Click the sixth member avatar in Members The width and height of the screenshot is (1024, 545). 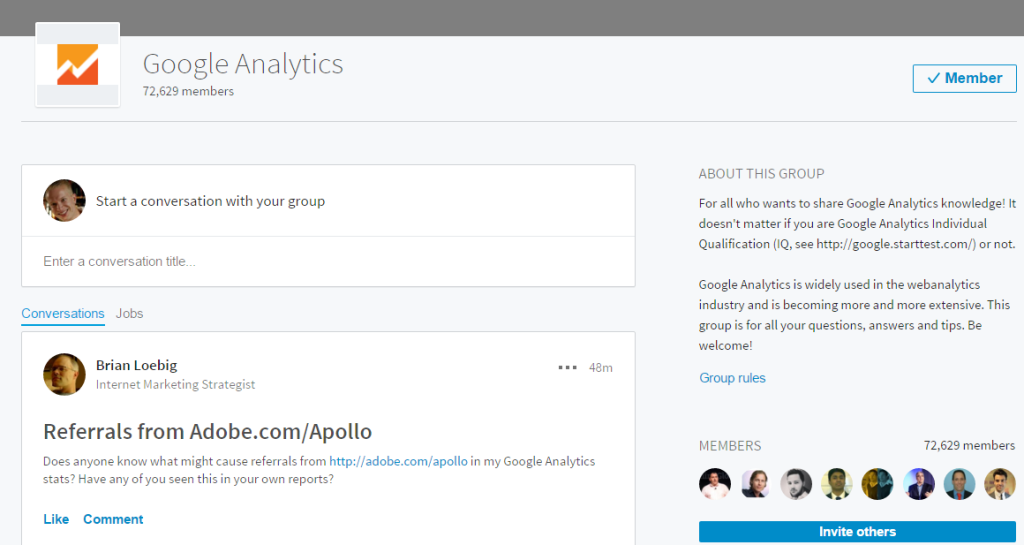pyautogui.click(x=918, y=484)
